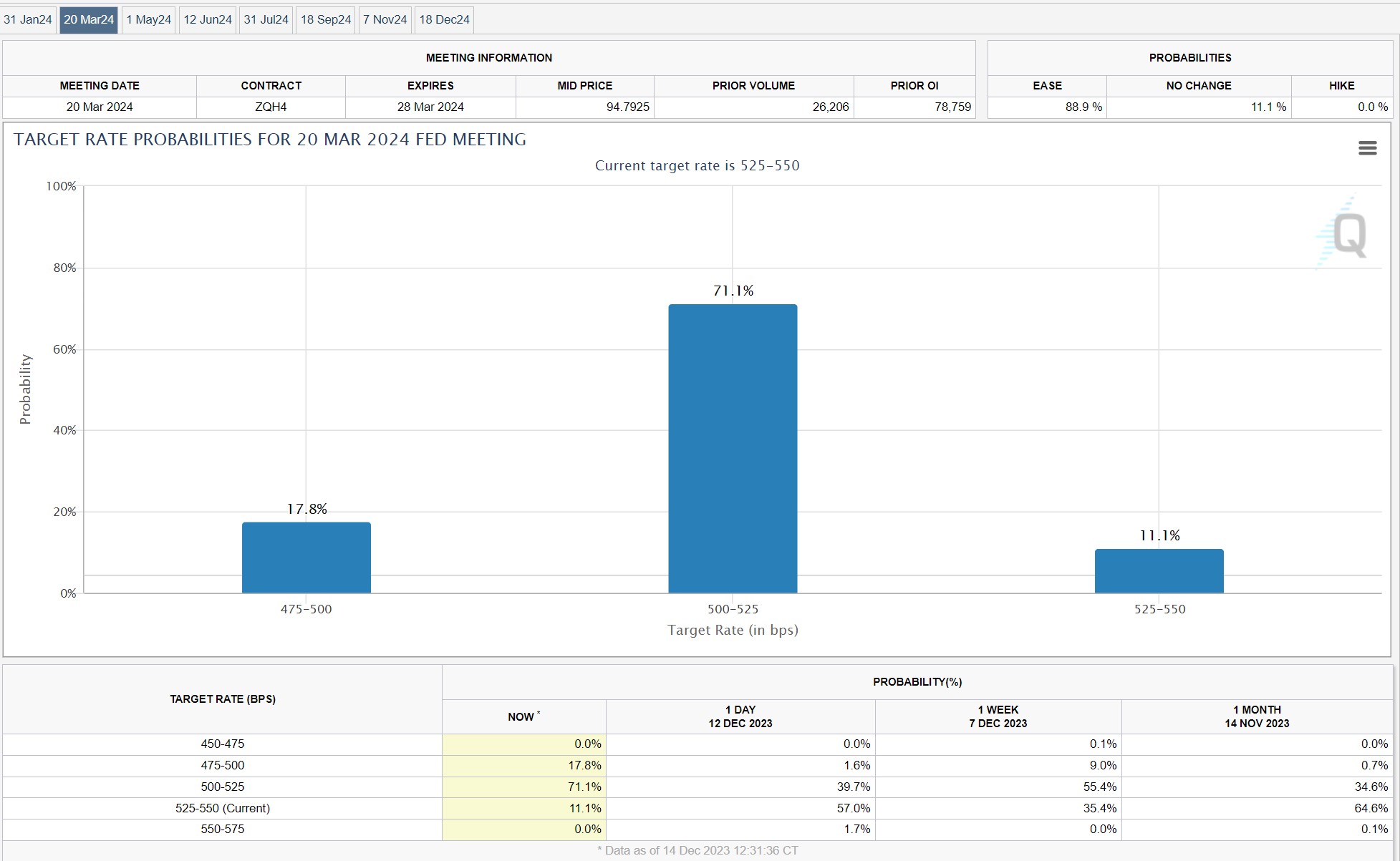Screen dimensions: 1400x861
Task: Select the 20 Mar24 meeting tab
Action: pyautogui.click(x=89, y=20)
